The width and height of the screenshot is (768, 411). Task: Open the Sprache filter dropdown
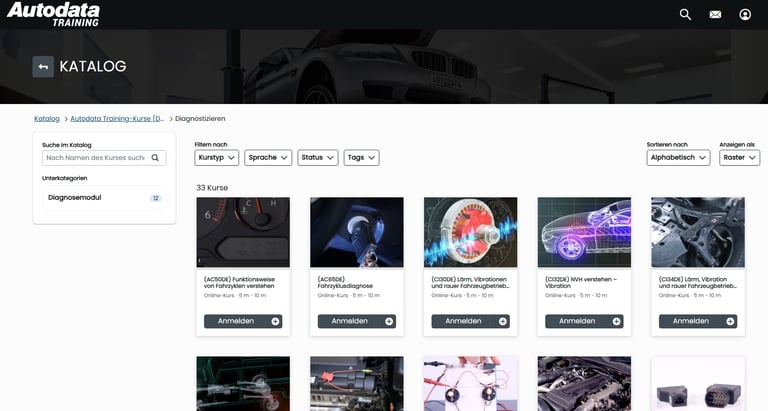tap(268, 158)
